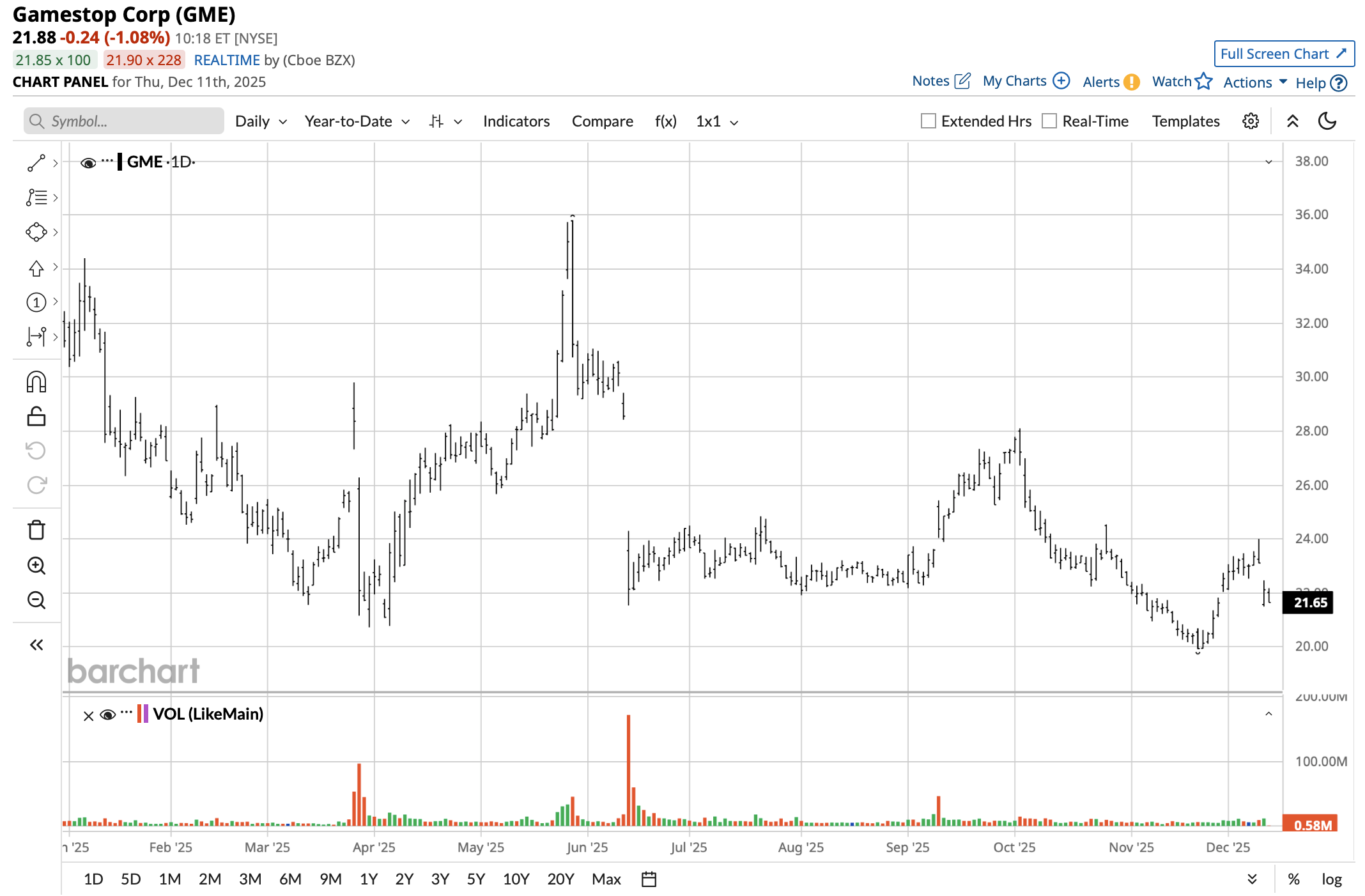Click the unlocked padlock drawing lock
1365x896 pixels.
pyautogui.click(x=36, y=417)
